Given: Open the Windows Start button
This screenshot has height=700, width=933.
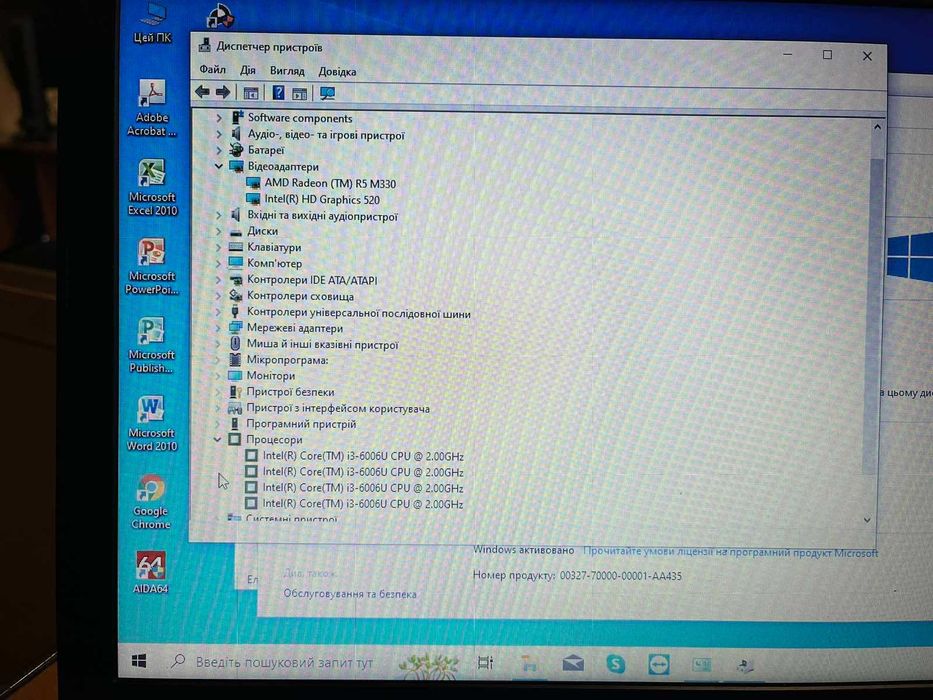Looking at the screenshot, I should pyautogui.click(x=139, y=661).
